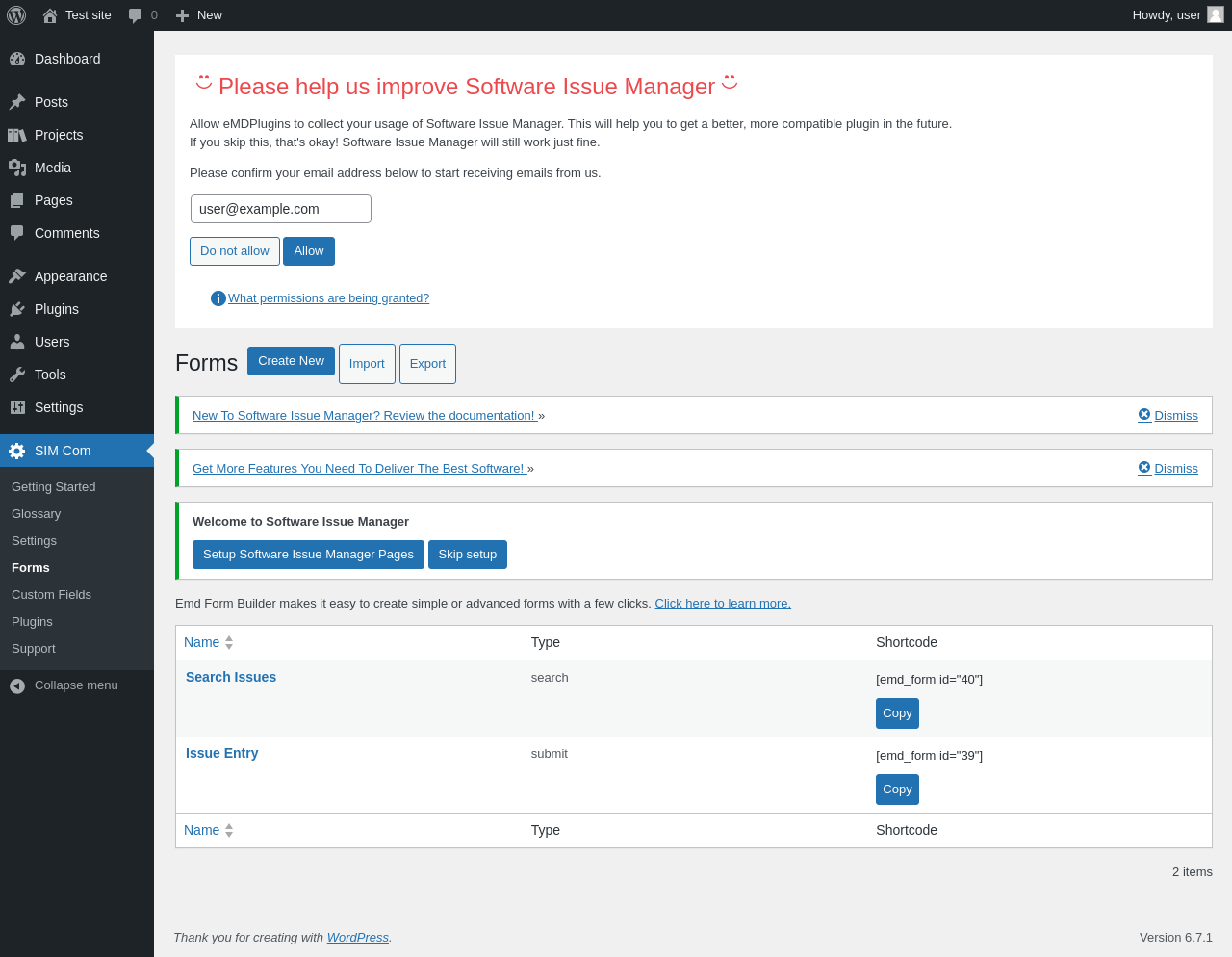The image size is (1232, 957).
Task: Open SIM Com Settings submenu item
Action: click(35, 541)
